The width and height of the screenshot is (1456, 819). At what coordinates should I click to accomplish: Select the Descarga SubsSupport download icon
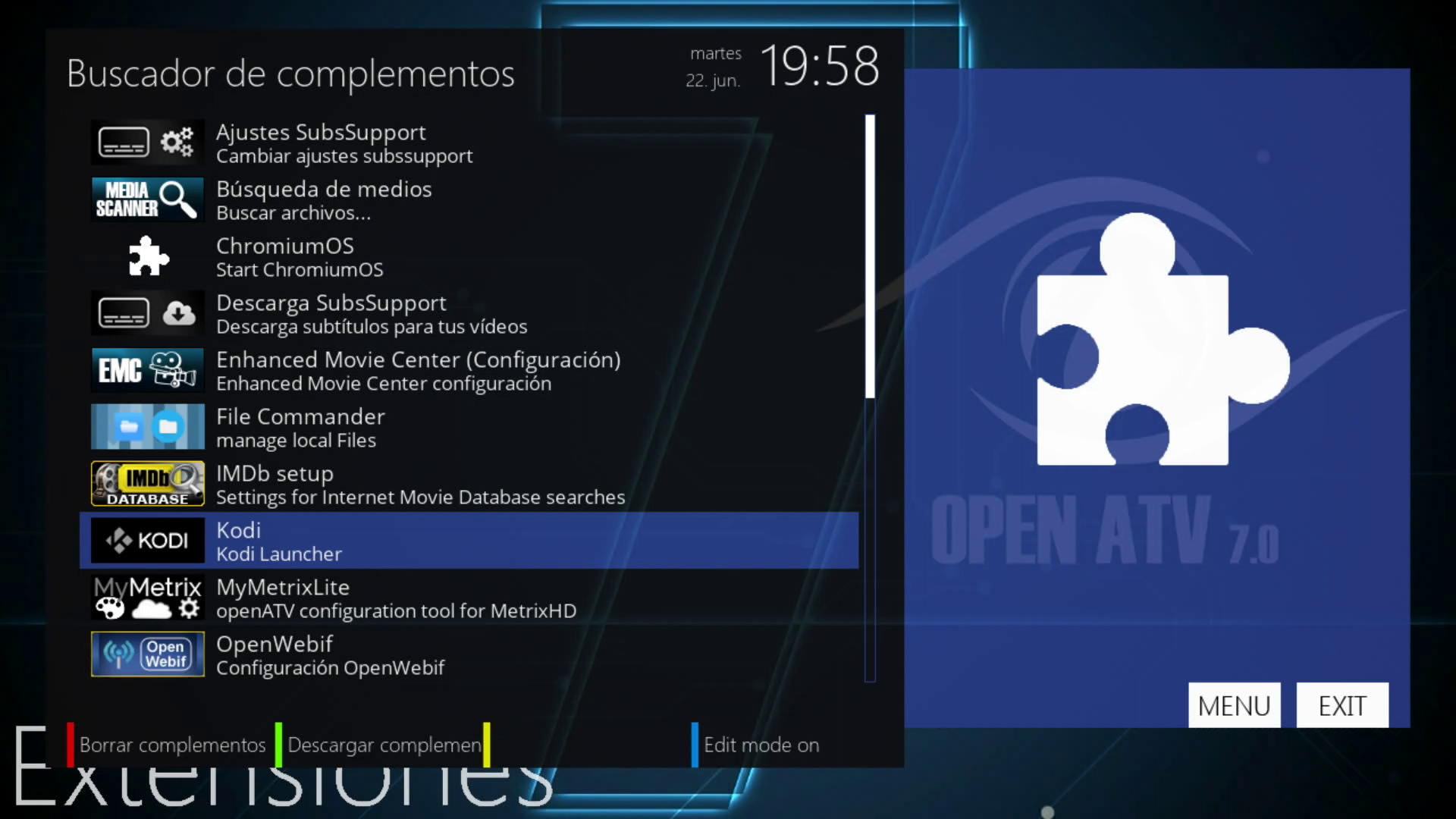tap(147, 313)
